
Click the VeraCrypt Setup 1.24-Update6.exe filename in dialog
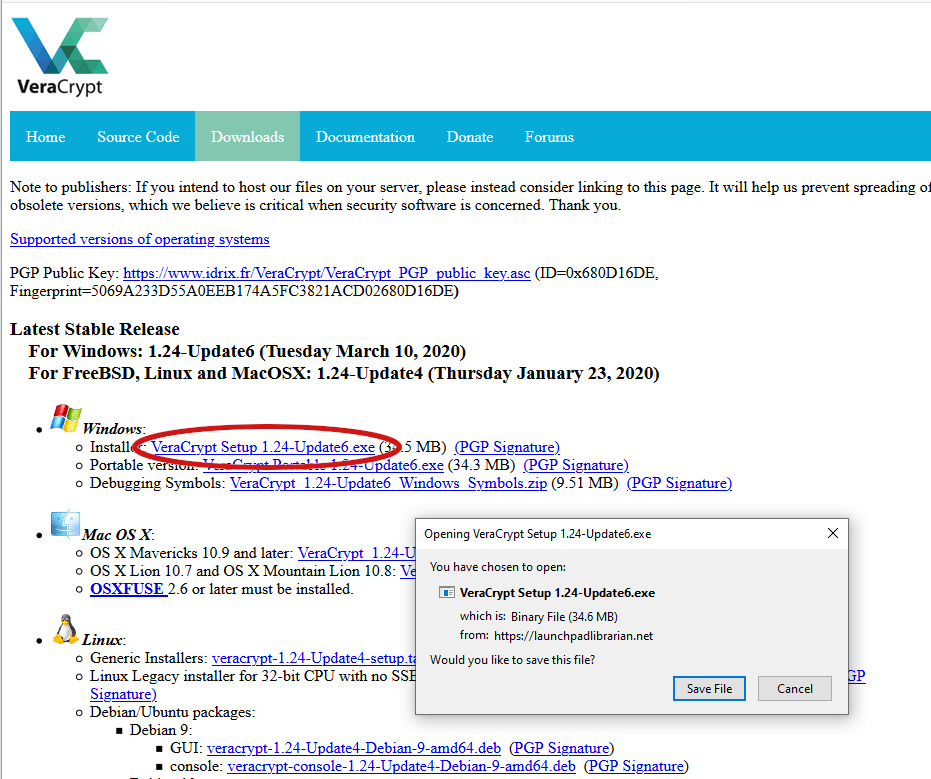(557, 593)
